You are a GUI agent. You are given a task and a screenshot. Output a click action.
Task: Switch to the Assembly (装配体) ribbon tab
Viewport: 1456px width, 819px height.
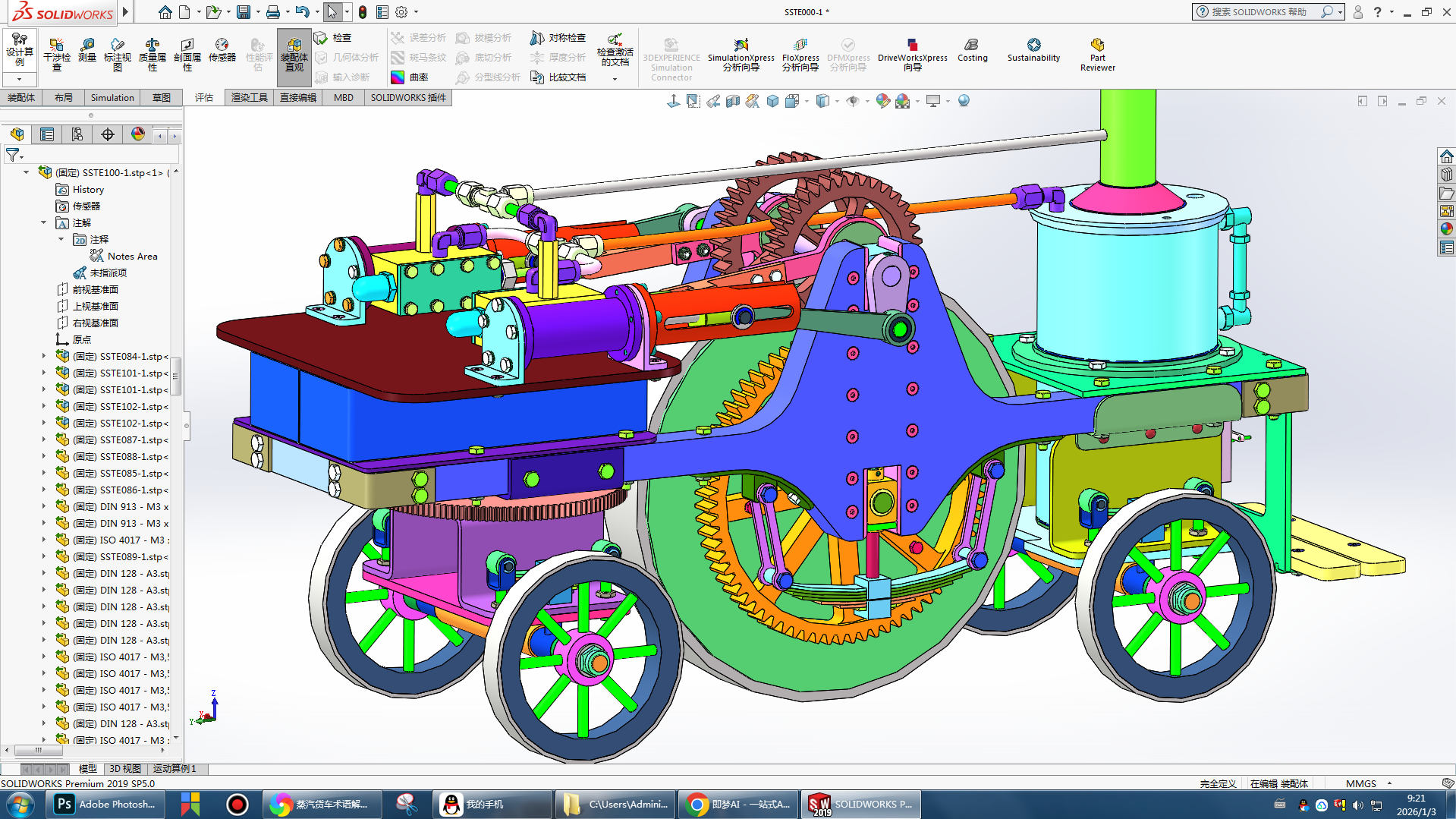click(x=21, y=97)
